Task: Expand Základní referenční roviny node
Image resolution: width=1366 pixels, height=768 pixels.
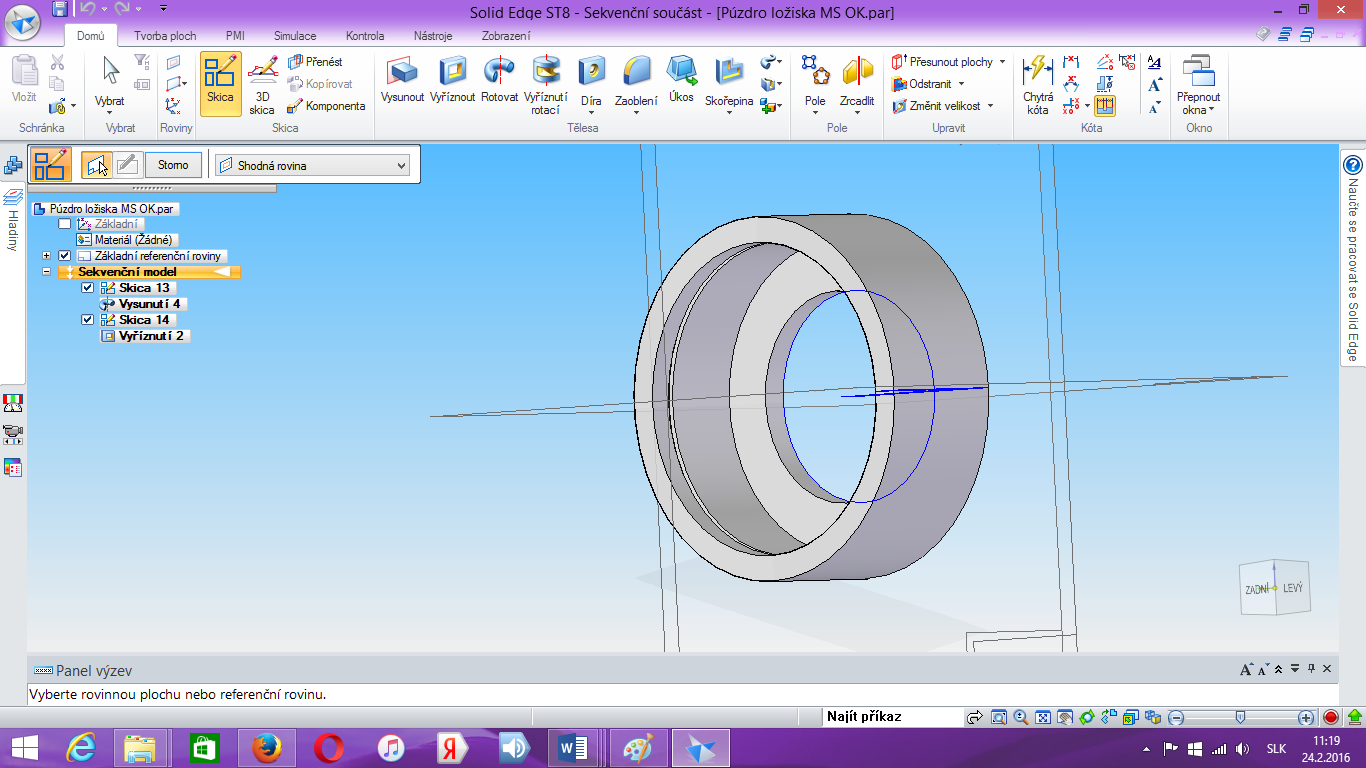Action: point(46,256)
